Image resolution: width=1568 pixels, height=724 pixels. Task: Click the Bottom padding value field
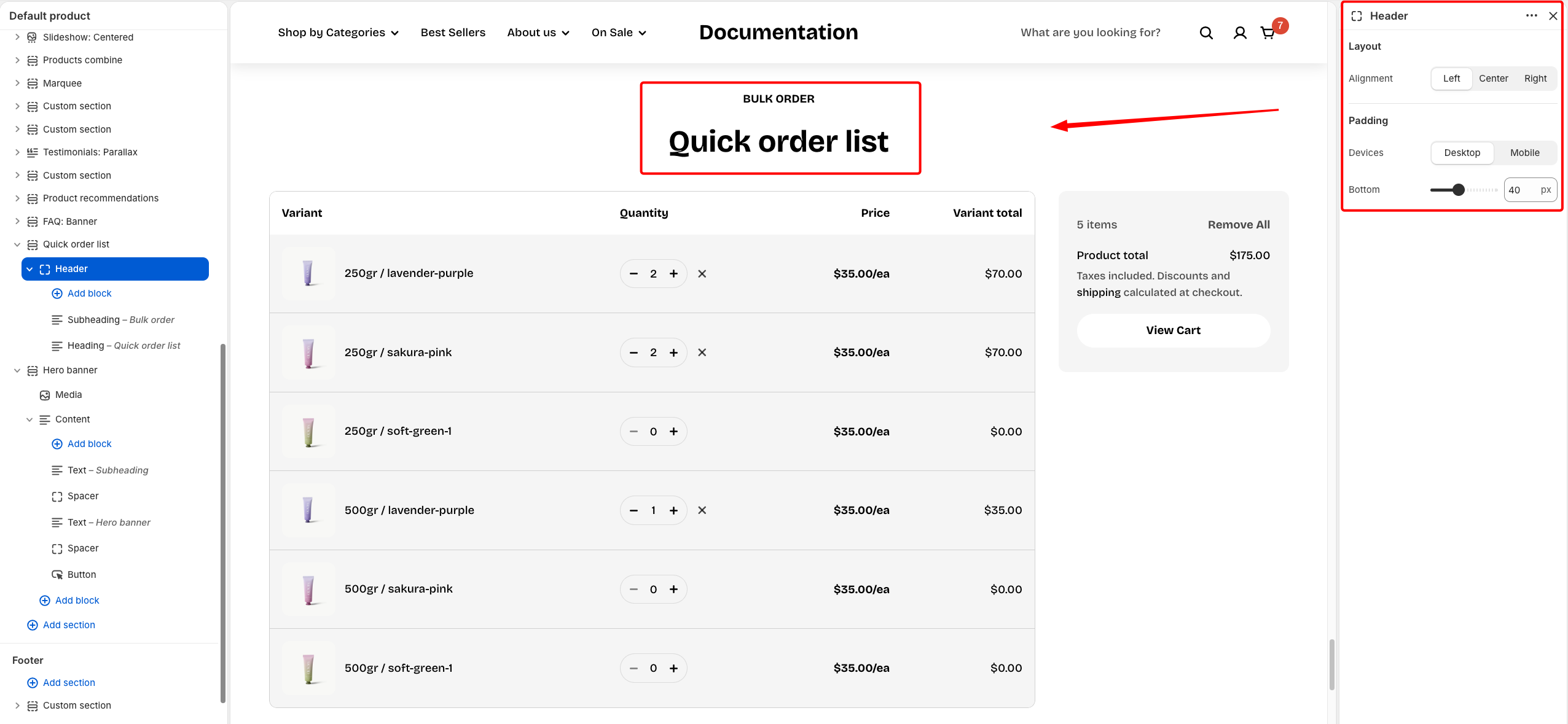(1530, 190)
